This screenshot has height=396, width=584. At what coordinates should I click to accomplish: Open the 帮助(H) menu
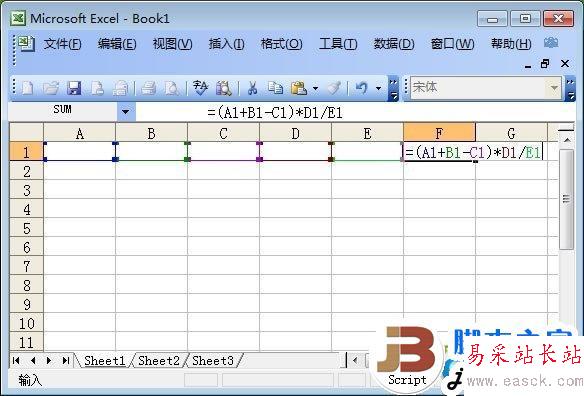tap(511, 44)
